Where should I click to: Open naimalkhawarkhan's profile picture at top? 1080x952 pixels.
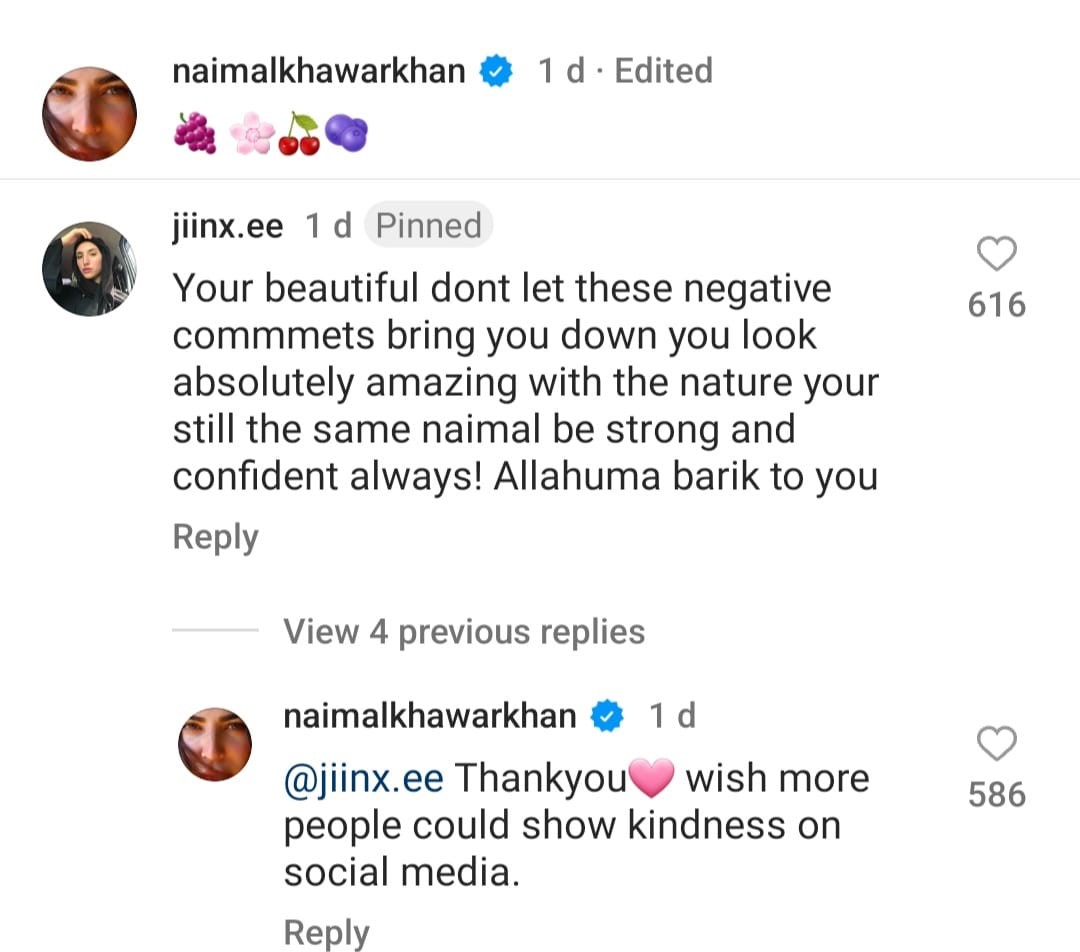coord(89,114)
